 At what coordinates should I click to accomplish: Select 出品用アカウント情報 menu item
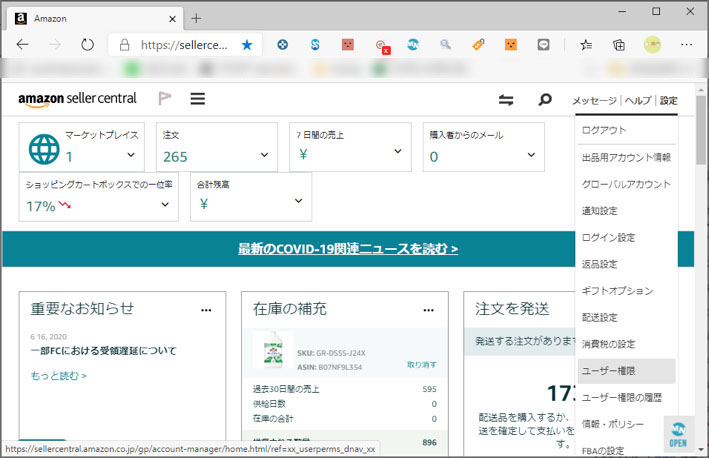626,157
